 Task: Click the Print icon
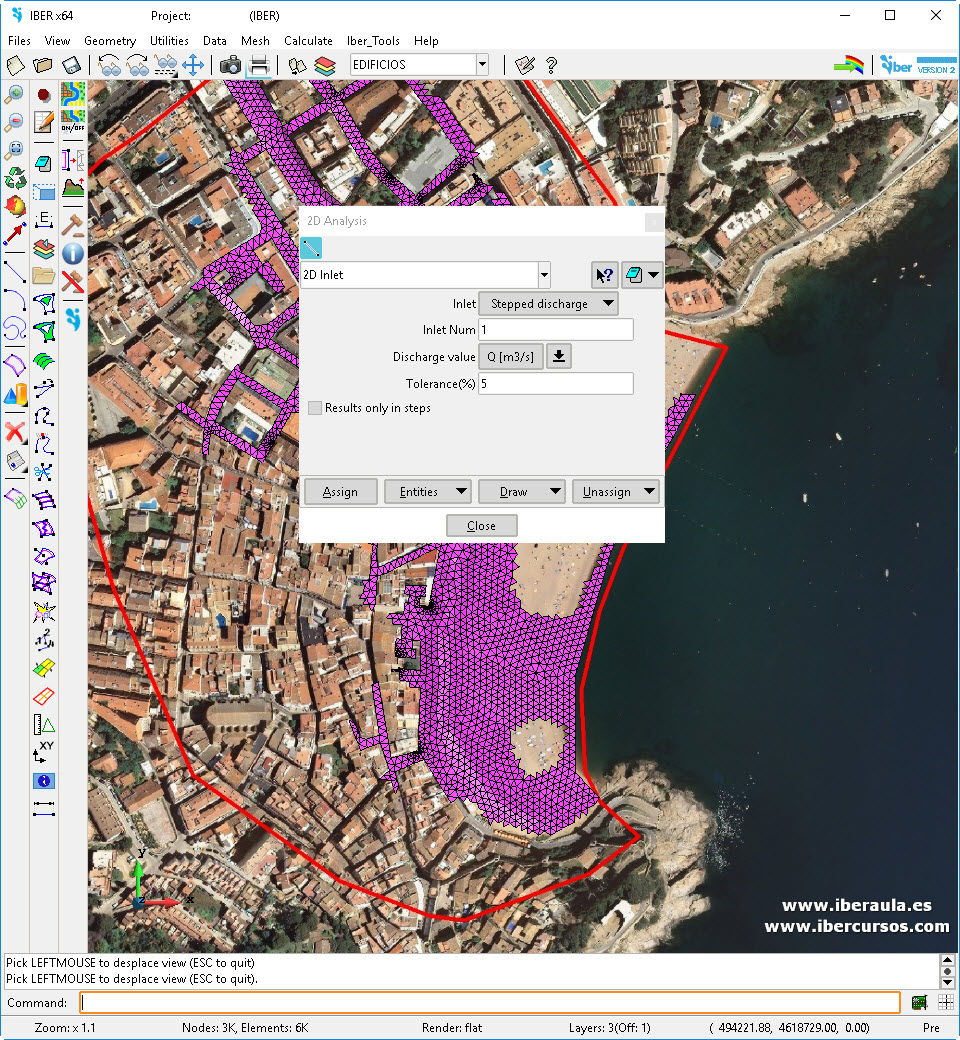tap(259, 65)
